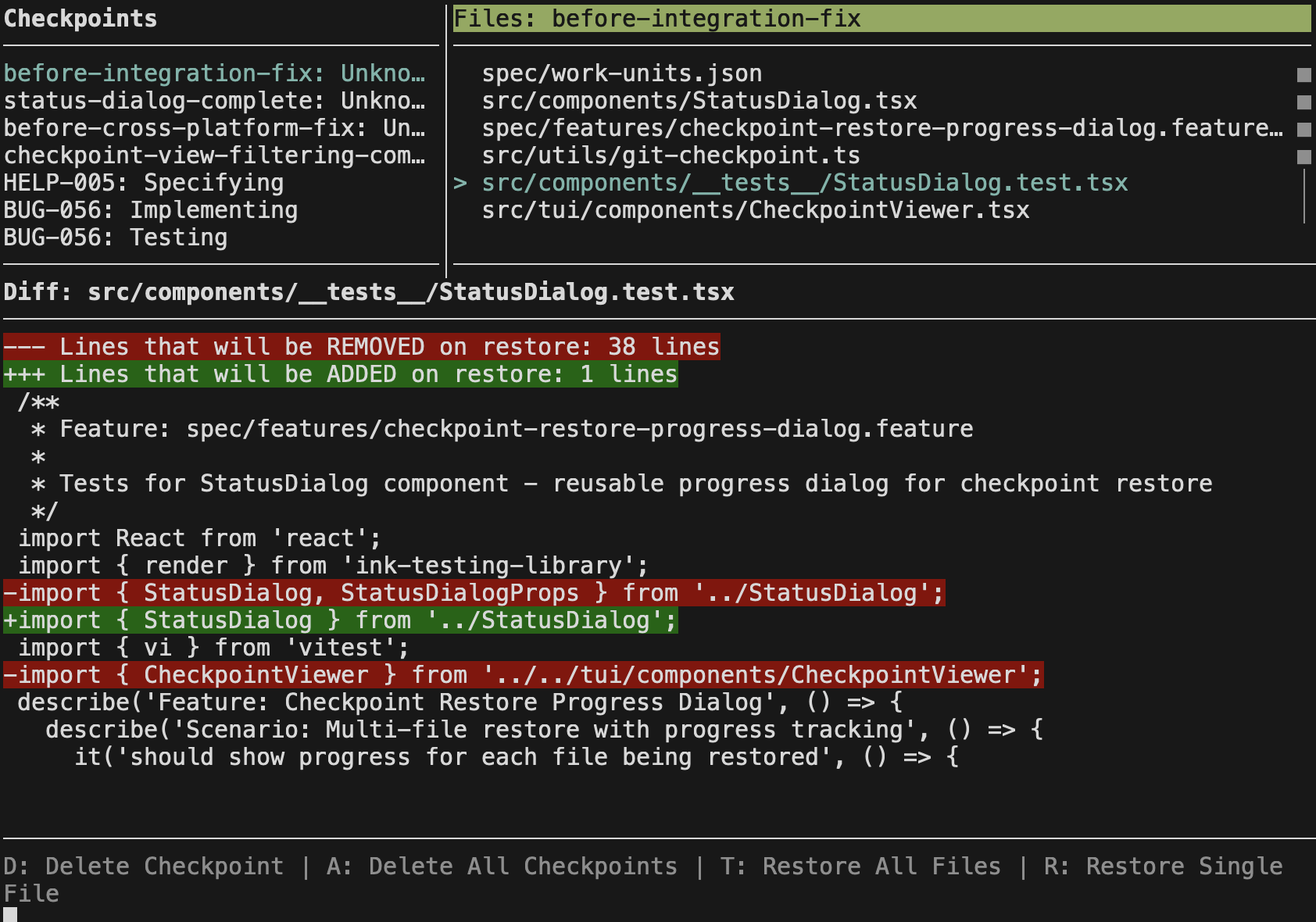Select StatusDialog.test.tsx in files list
This screenshot has width=1316, height=922.
tap(805, 183)
